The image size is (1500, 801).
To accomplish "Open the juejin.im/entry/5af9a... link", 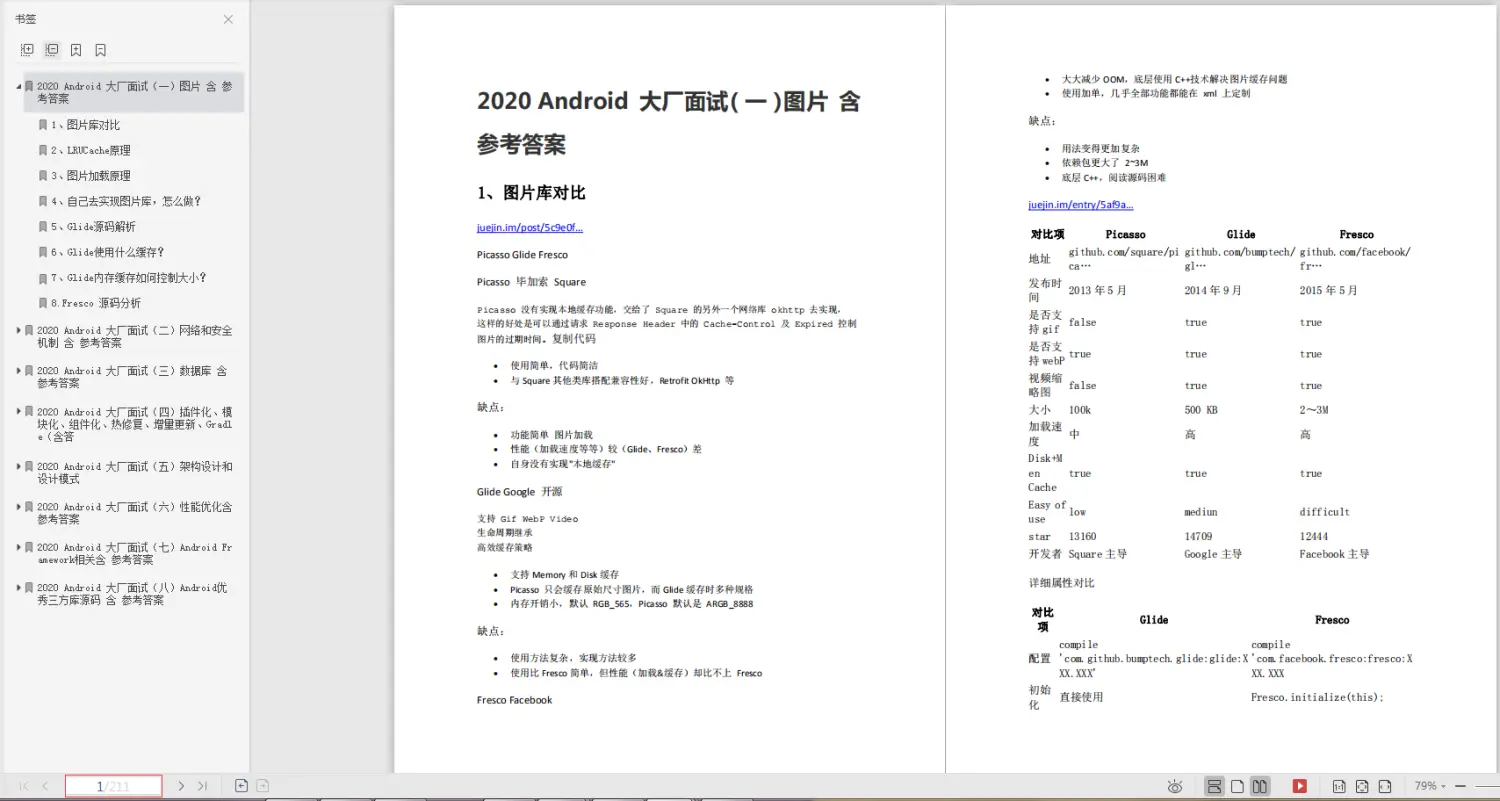I will [x=1081, y=205].
